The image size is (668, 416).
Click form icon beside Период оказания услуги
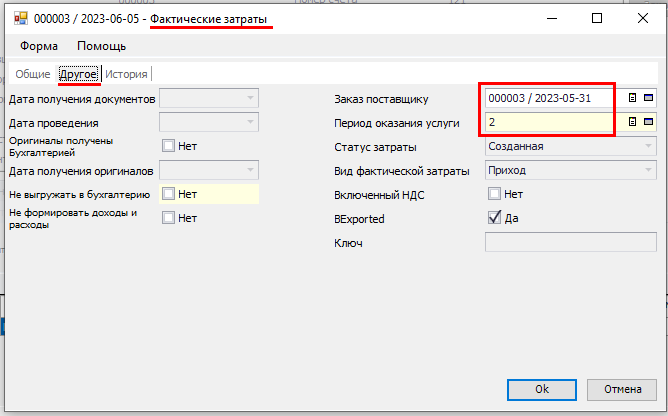tap(648, 122)
